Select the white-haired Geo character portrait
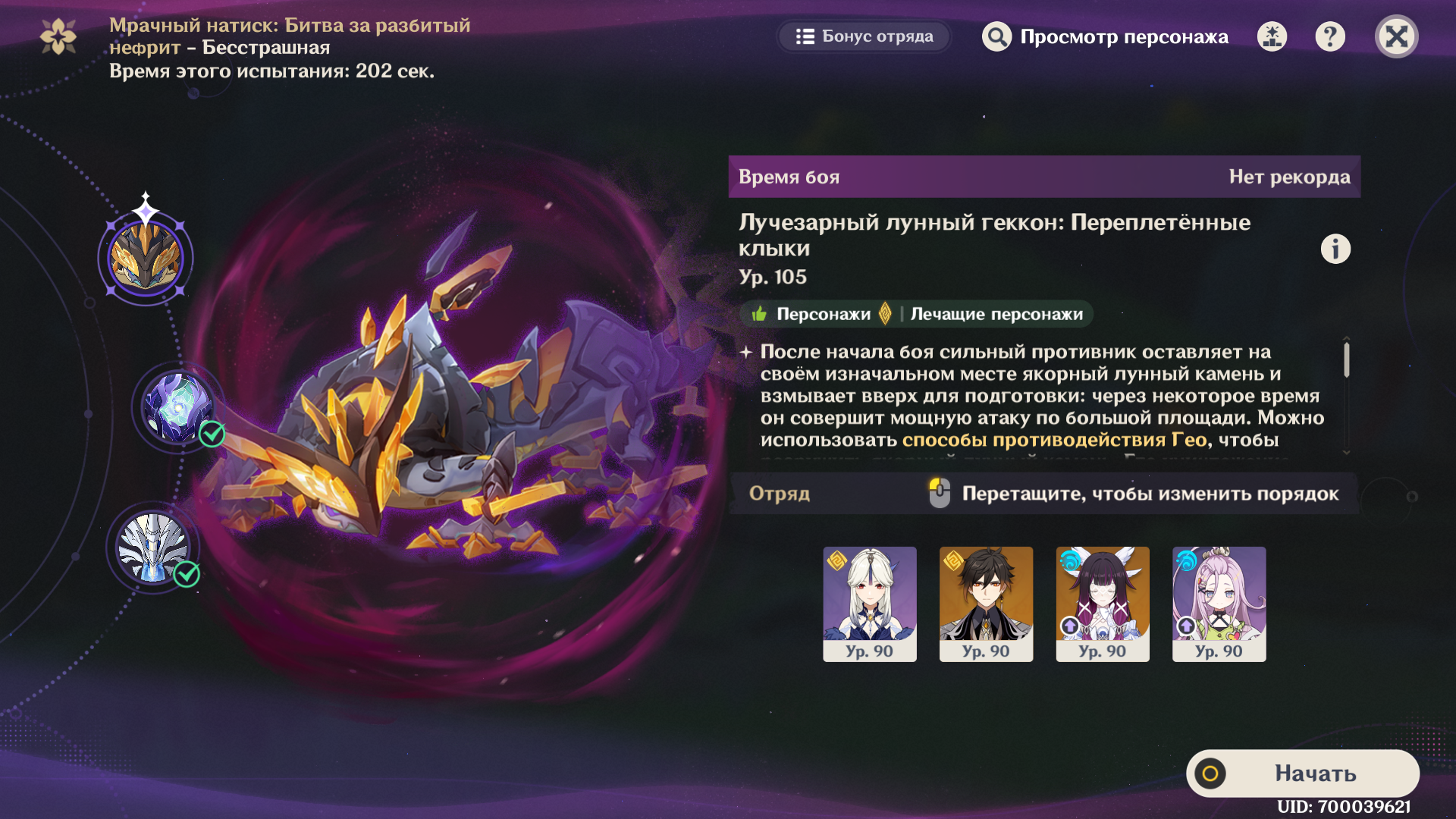 click(870, 604)
